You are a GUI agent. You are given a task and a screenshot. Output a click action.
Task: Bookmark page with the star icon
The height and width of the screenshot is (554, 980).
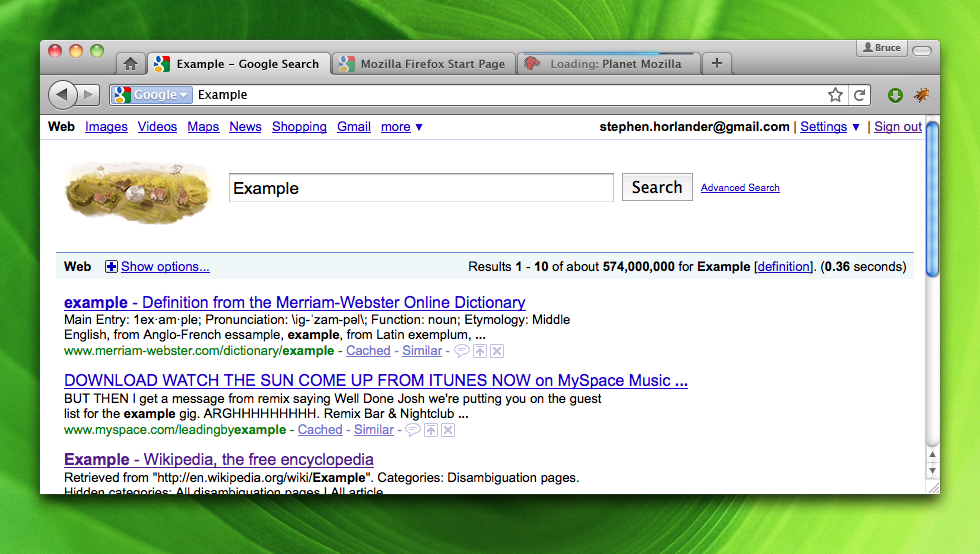pos(835,95)
